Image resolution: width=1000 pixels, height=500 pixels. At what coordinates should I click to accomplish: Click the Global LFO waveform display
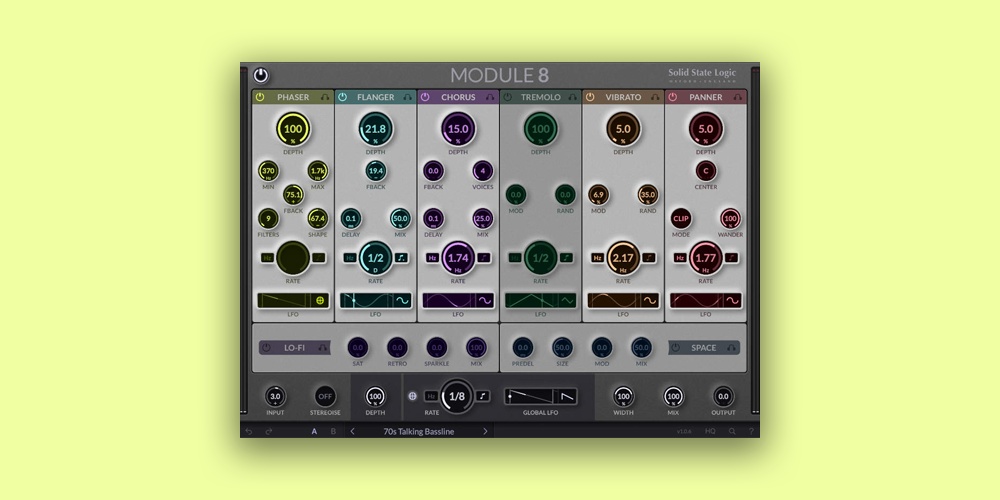(x=531, y=396)
